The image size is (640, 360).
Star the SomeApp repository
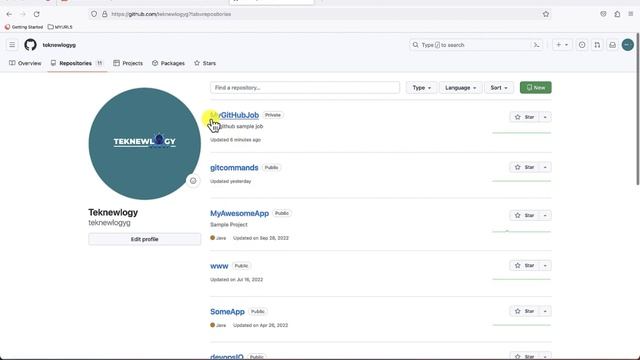(x=524, y=311)
